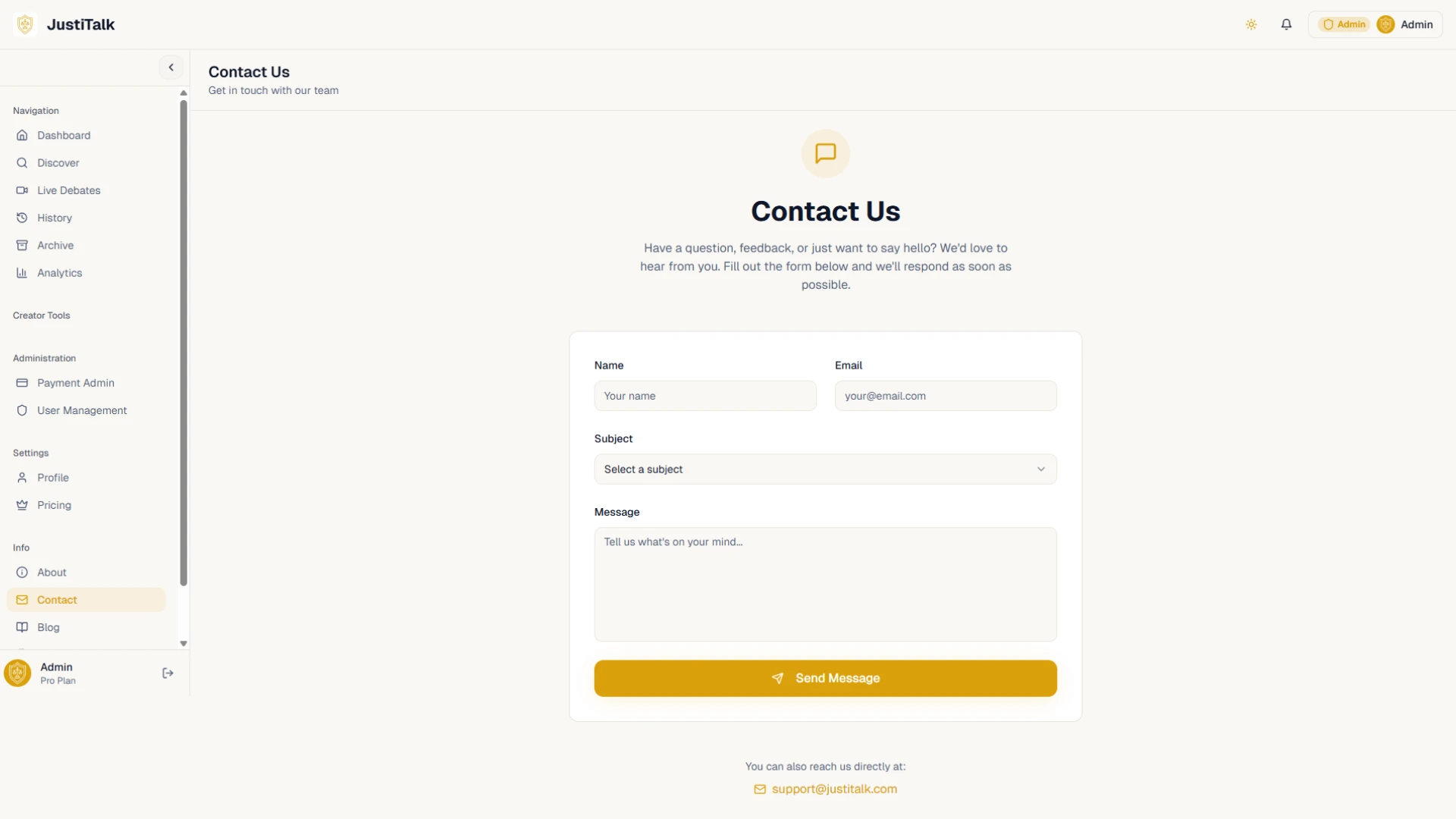Open the Analytics chart icon item
Screen dimensions: 1456x819
(x=86, y=273)
